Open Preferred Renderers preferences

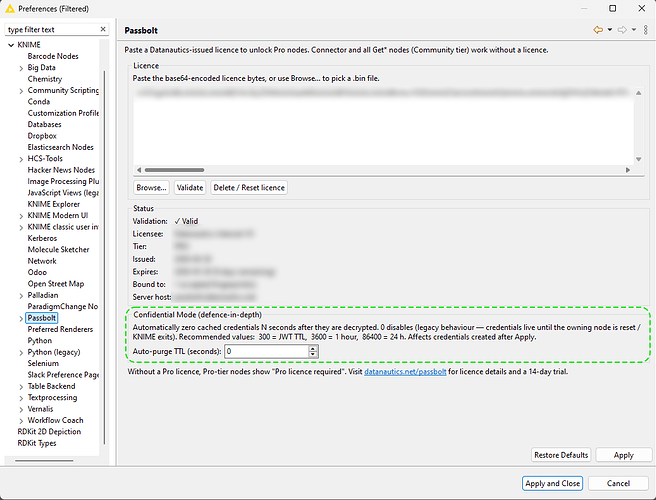coord(60,329)
